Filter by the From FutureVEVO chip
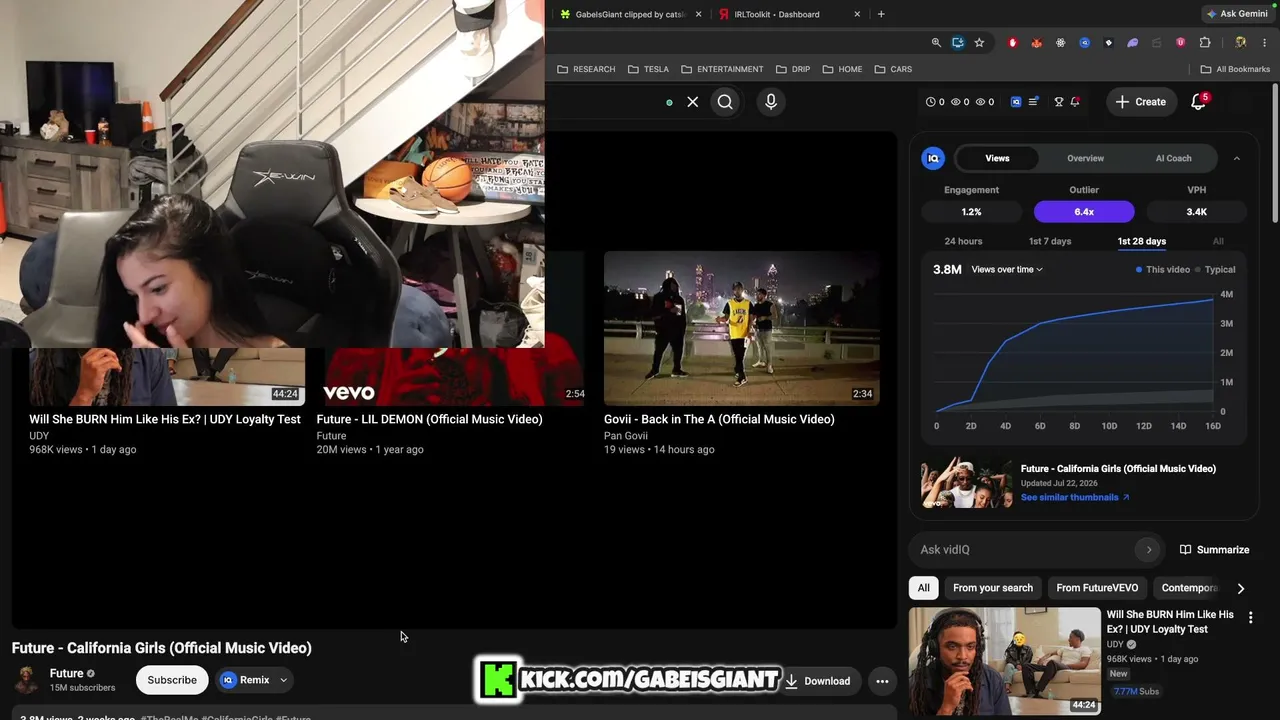1280x720 pixels. click(x=1097, y=588)
